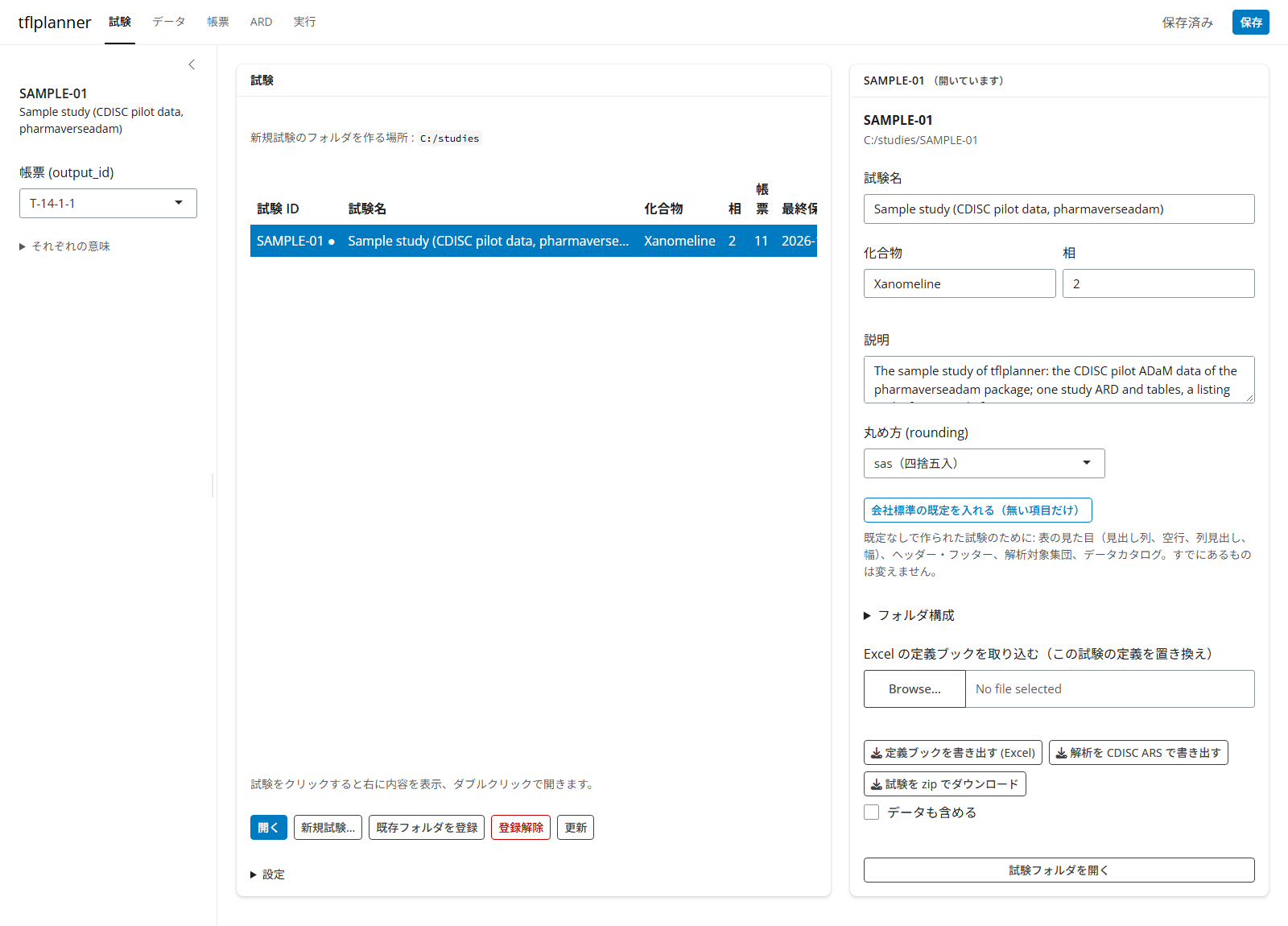Edit the 相 field containing 2
The image size is (1288, 926).
tap(1158, 283)
